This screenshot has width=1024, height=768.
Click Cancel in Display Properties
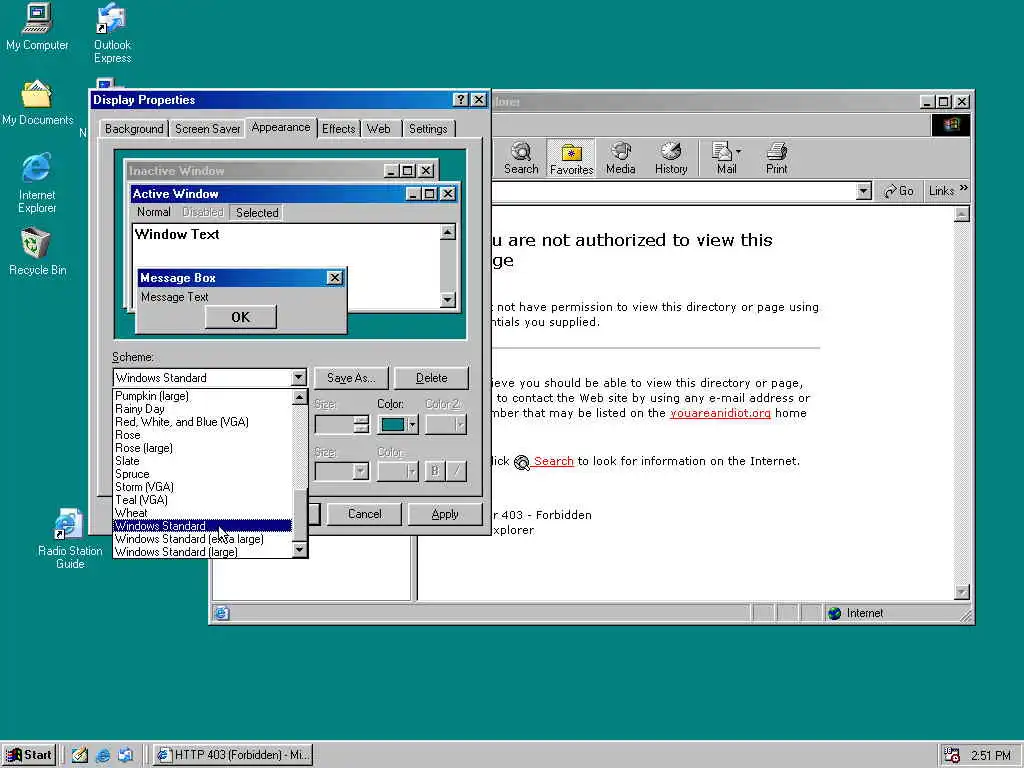(364, 514)
